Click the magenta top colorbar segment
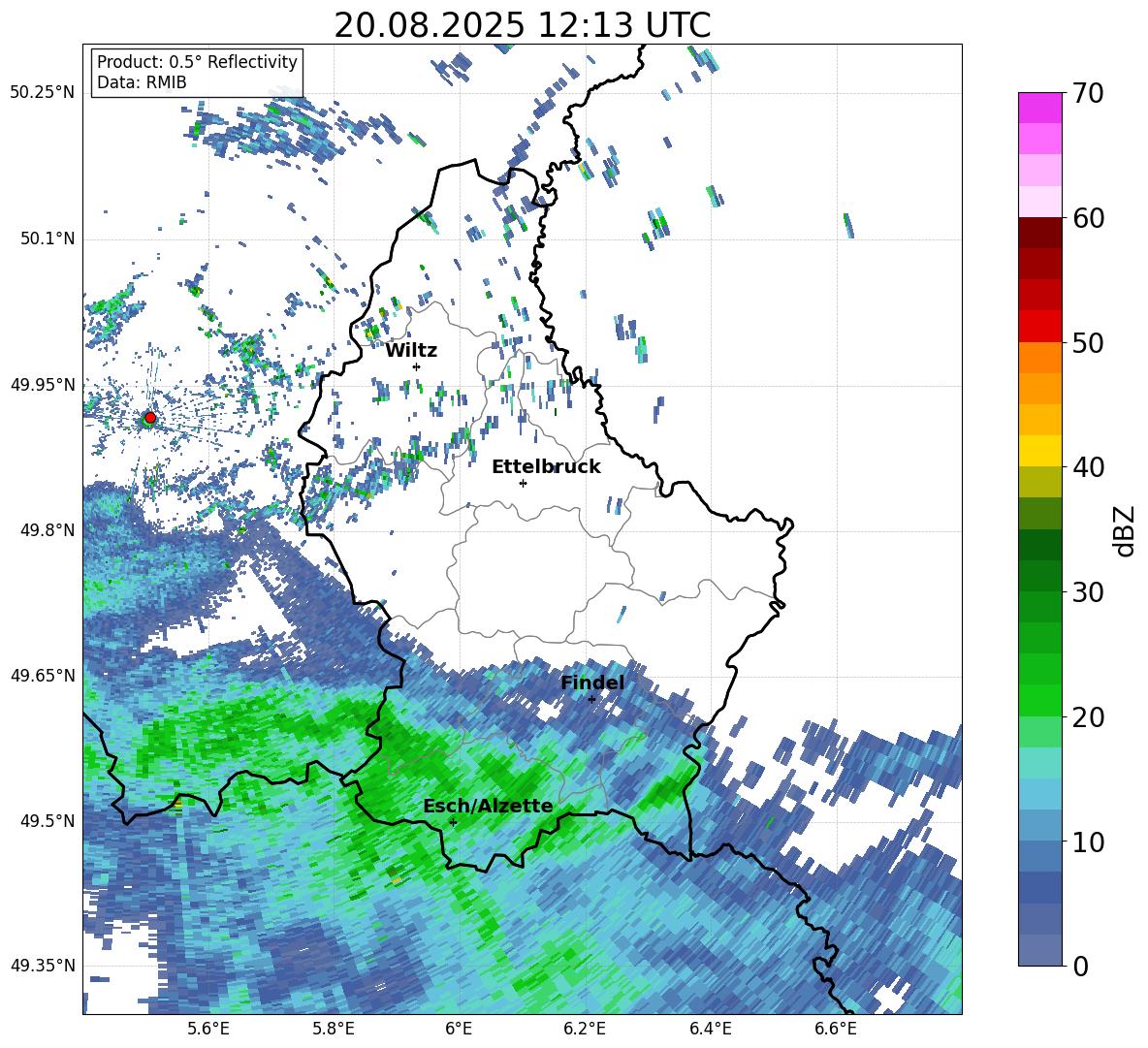1148x1048 pixels. (1039, 108)
